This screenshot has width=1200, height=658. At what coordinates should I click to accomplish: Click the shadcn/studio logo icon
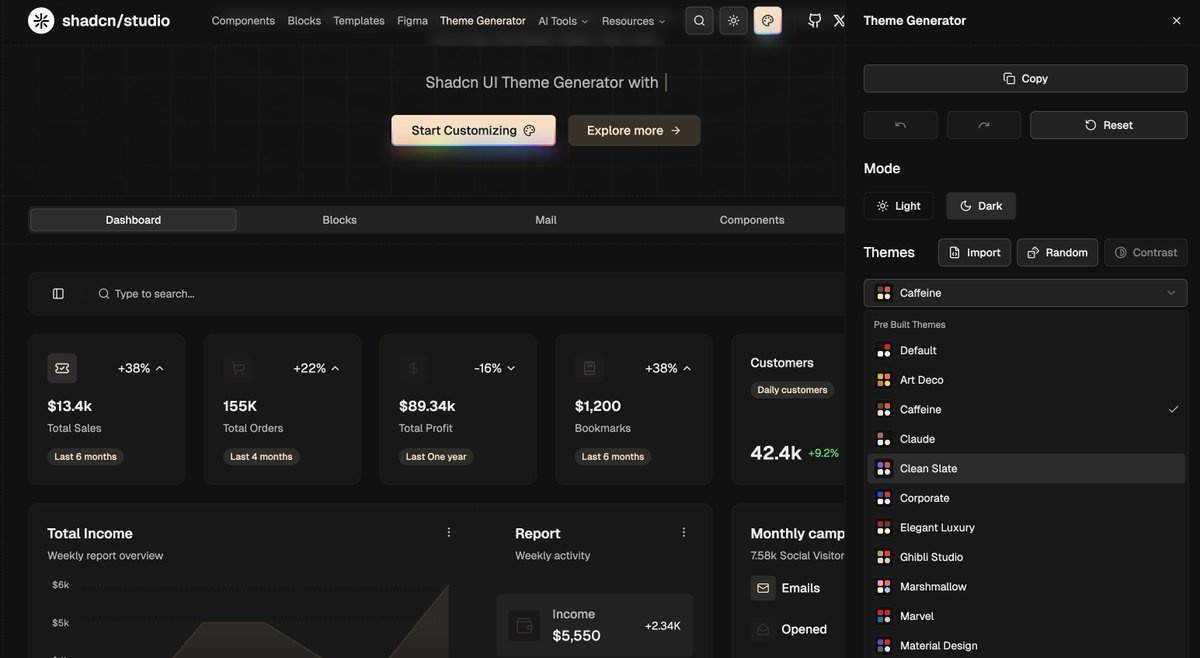(41, 20)
